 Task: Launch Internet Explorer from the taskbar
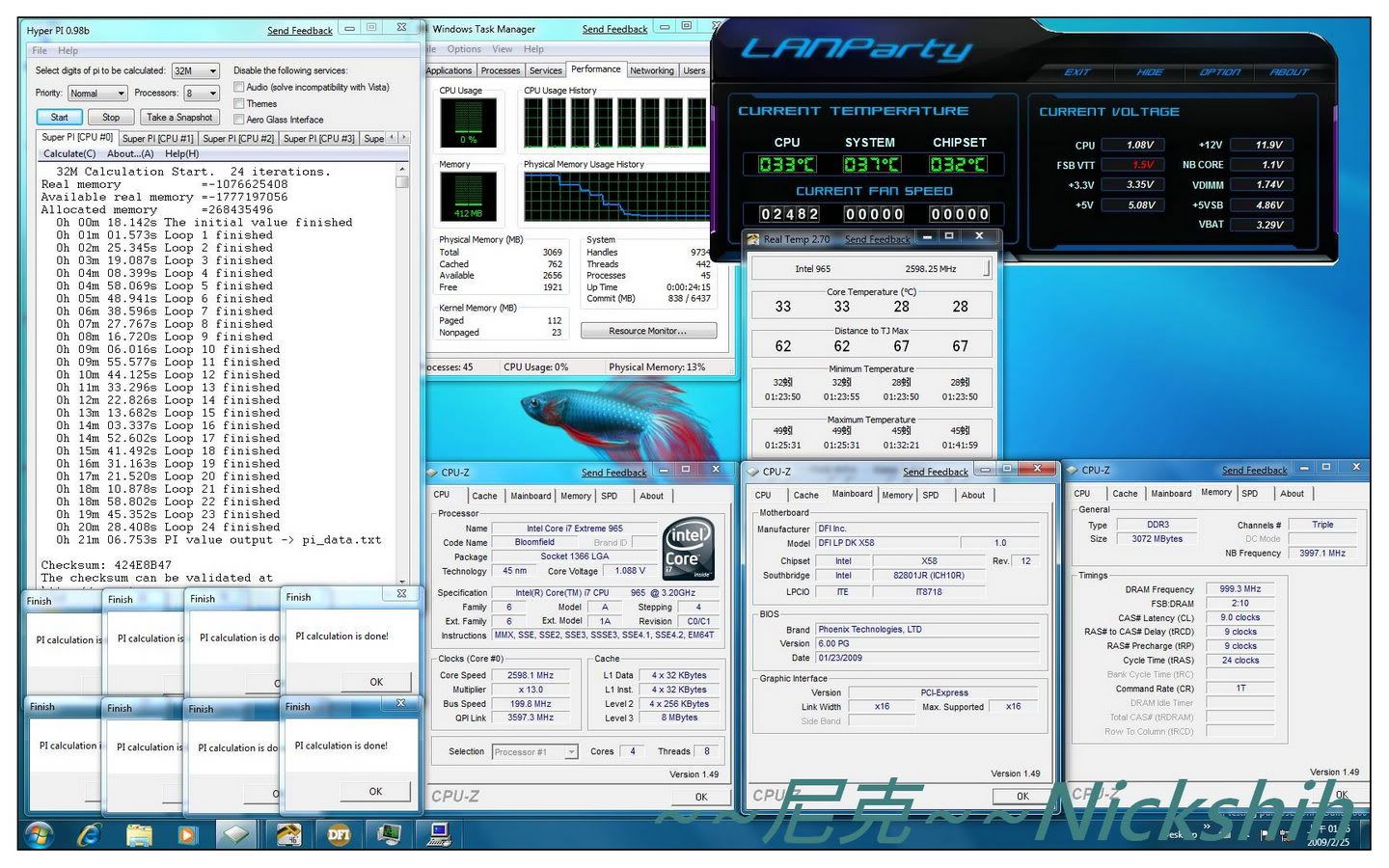click(x=89, y=834)
